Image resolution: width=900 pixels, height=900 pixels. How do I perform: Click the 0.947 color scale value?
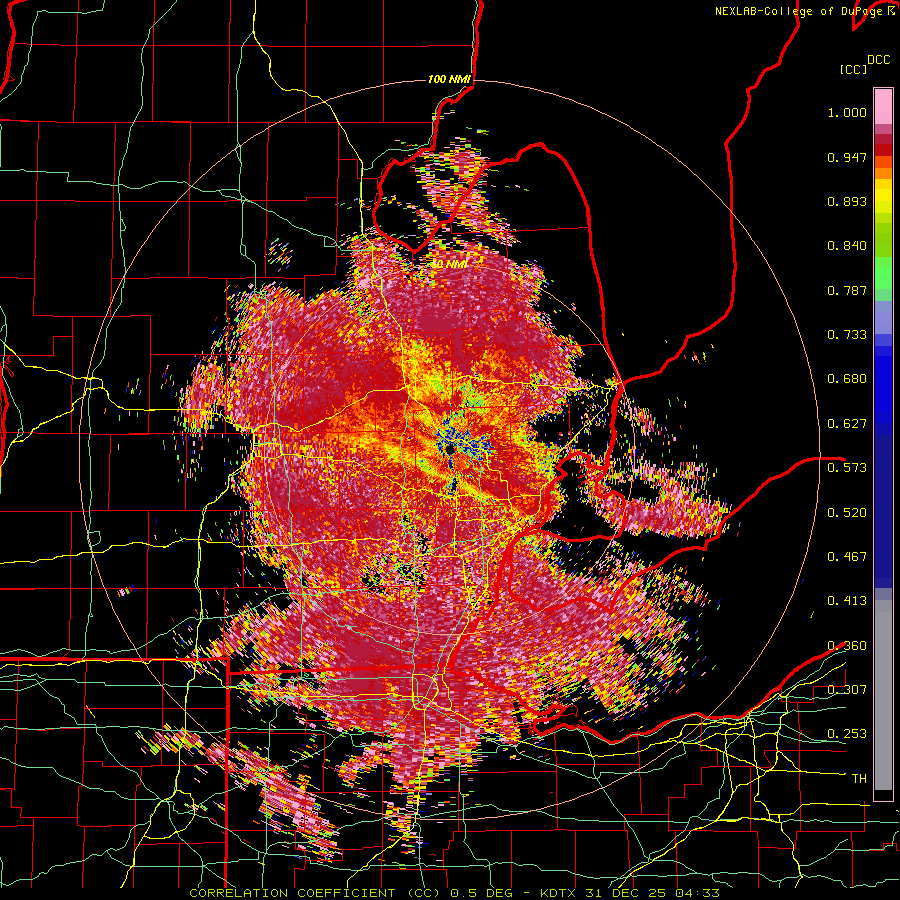click(847, 157)
